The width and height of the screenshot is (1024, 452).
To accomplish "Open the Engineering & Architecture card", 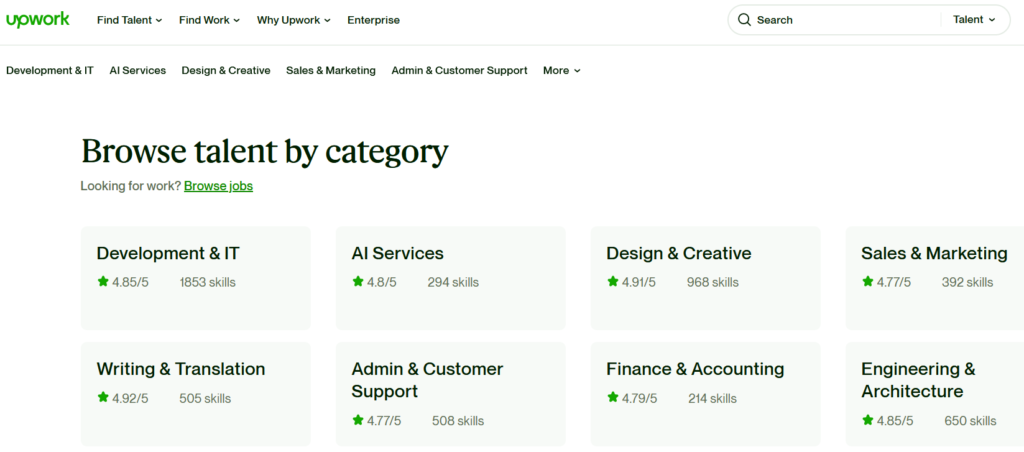I will [x=935, y=394].
